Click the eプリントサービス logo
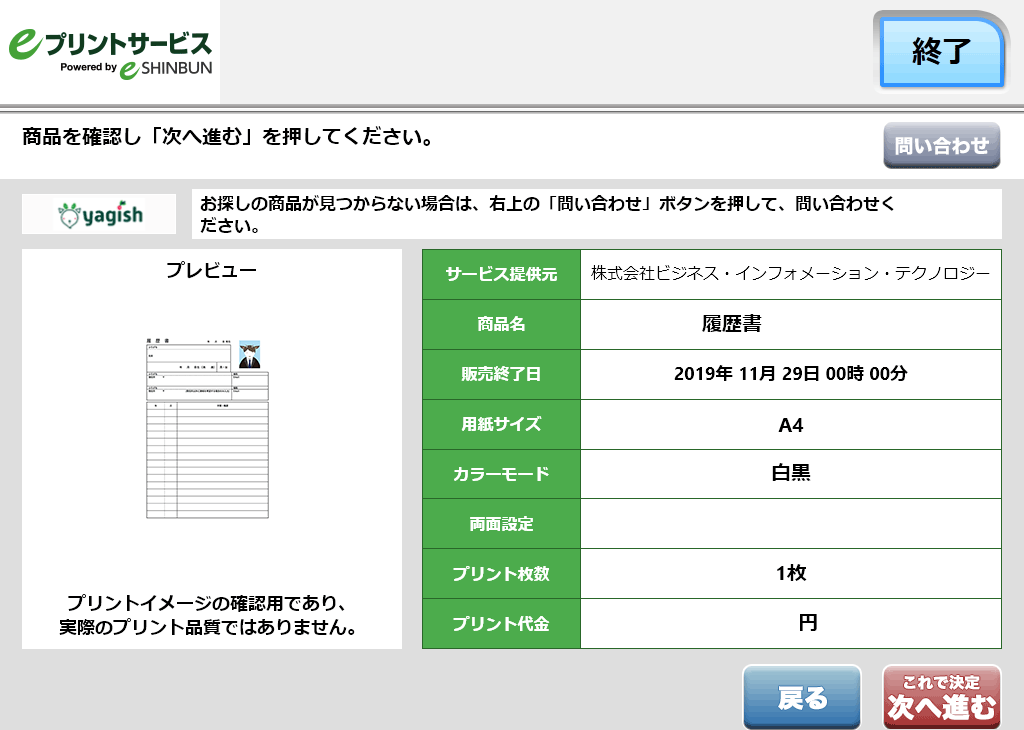The width and height of the screenshot is (1024, 730). pos(110,52)
